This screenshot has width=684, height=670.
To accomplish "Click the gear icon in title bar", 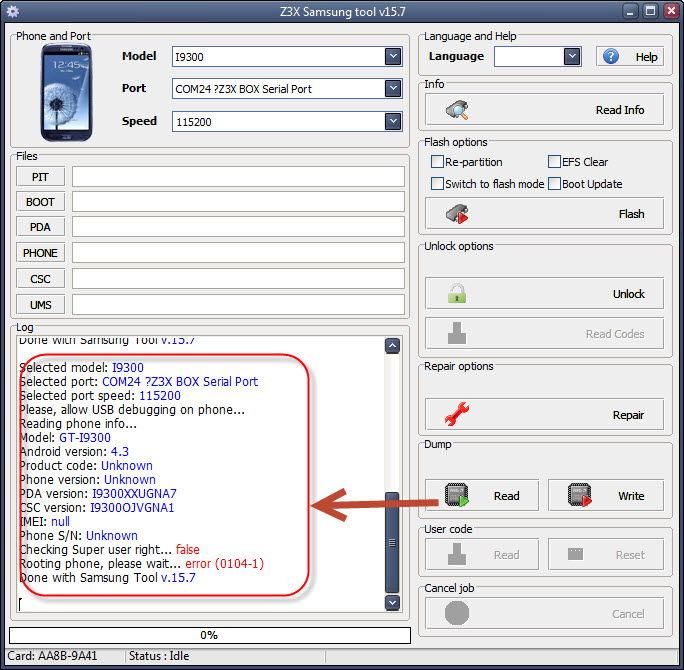I will point(13,11).
